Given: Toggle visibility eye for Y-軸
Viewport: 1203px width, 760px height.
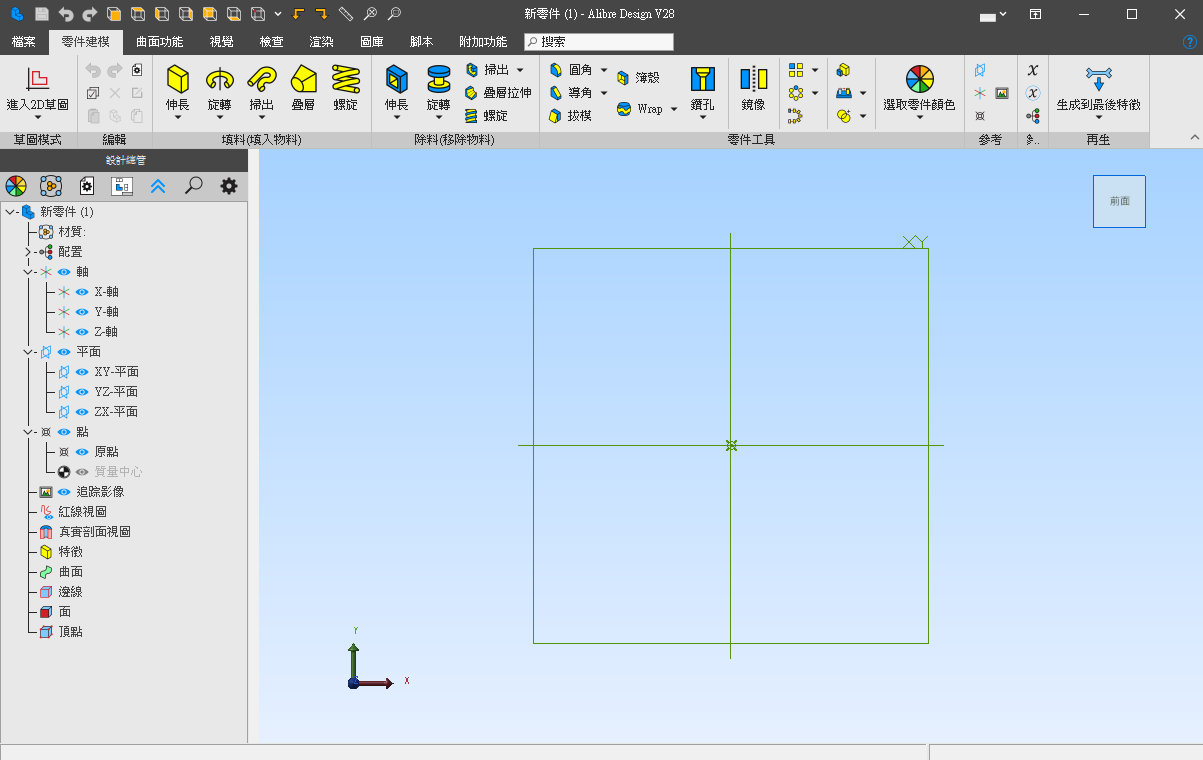Looking at the screenshot, I should point(82,312).
